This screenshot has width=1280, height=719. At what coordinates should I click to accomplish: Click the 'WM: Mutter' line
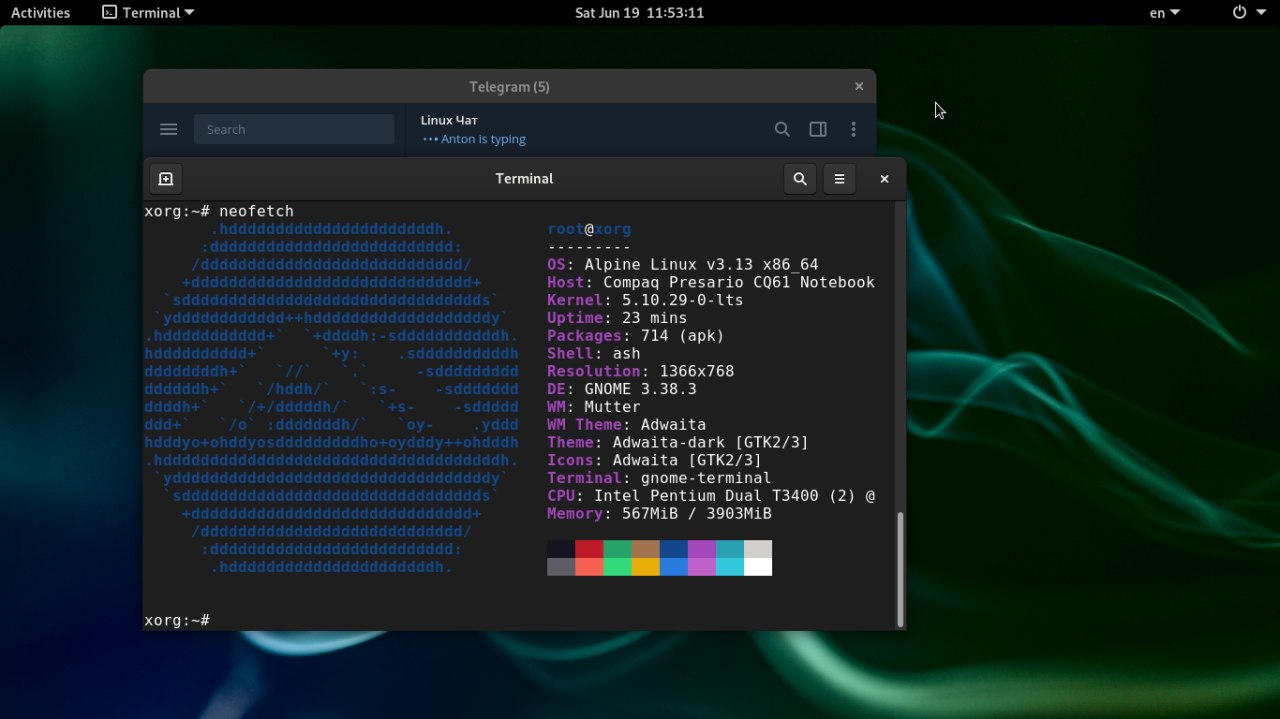594,407
